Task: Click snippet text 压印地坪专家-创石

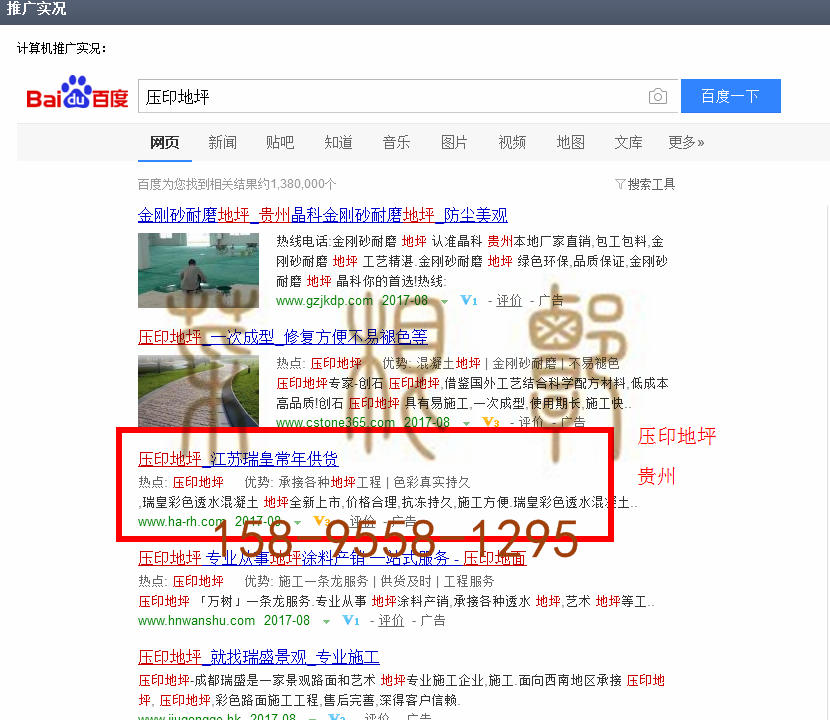Action: (x=331, y=383)
